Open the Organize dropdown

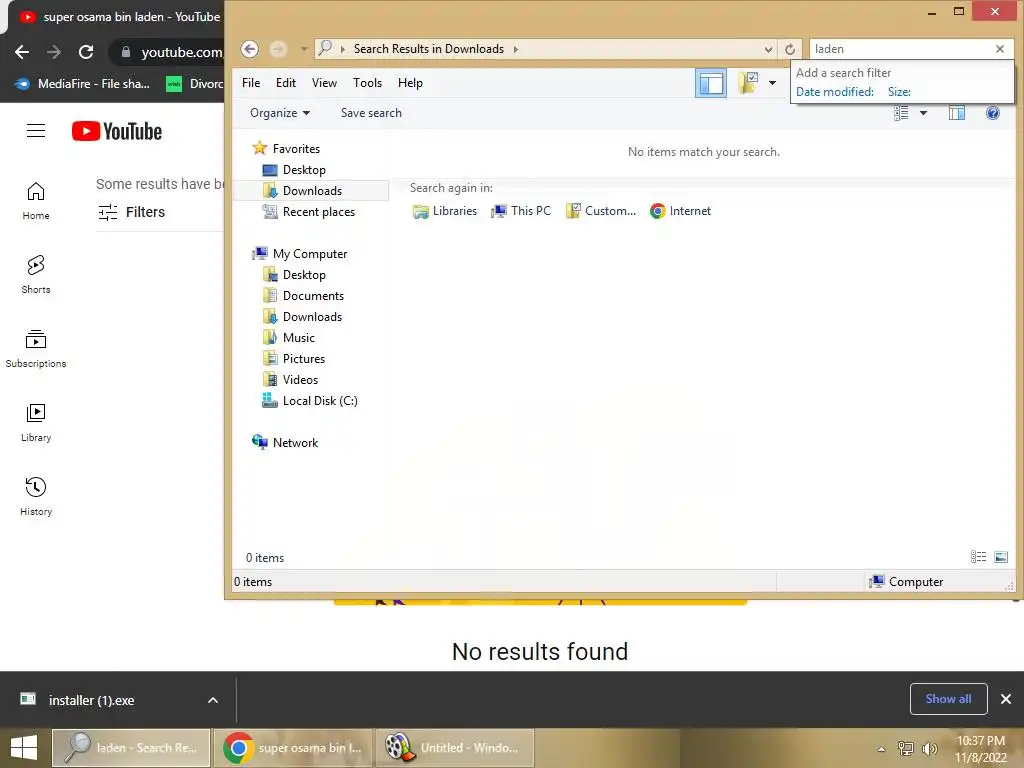(280, 113)
